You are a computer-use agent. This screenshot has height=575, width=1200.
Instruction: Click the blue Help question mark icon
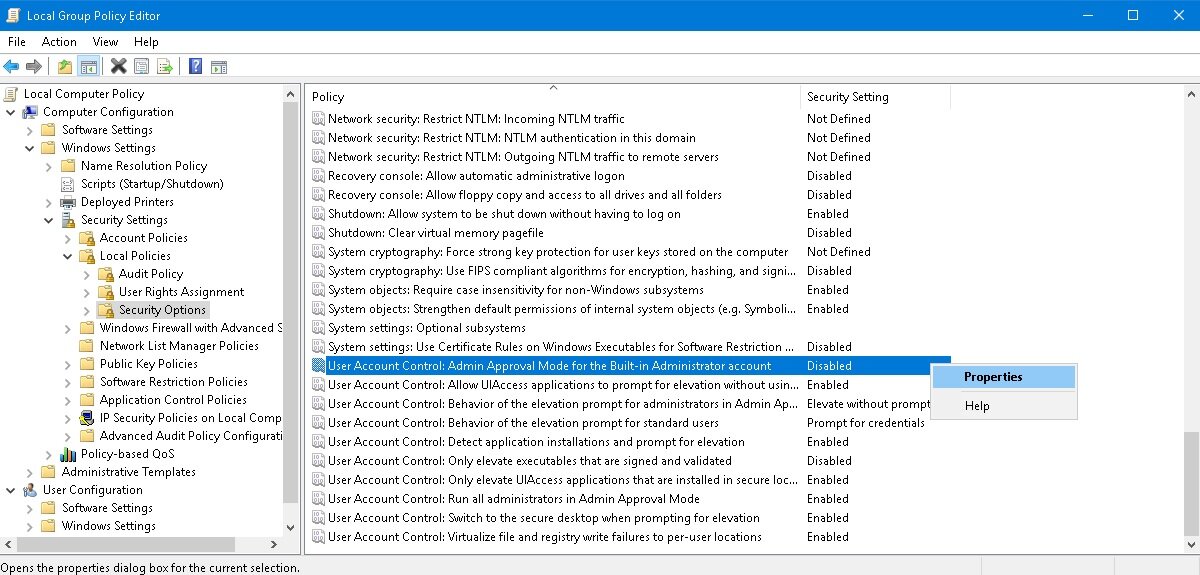(x=195, y=67)
